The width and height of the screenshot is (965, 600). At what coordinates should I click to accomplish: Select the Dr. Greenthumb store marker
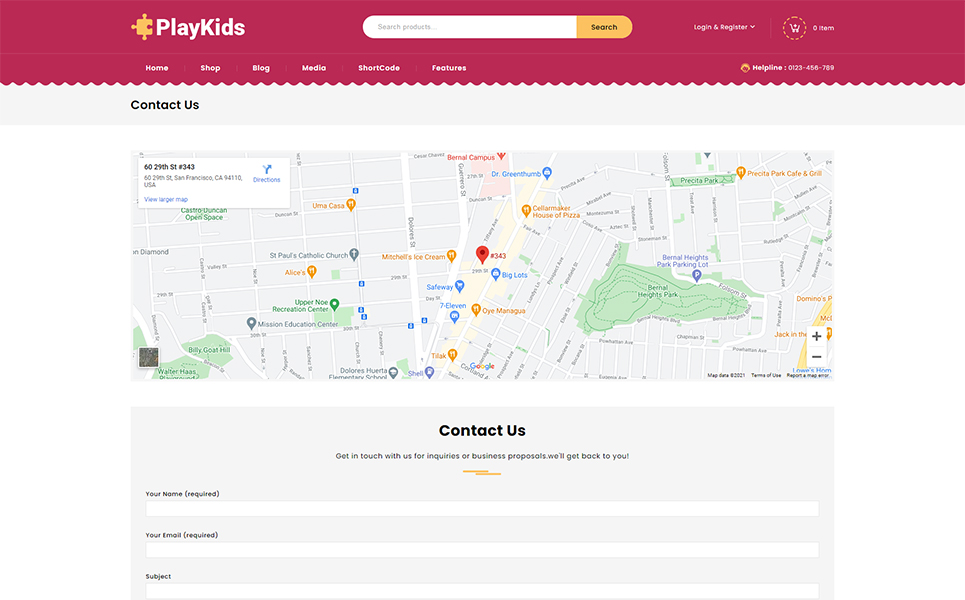coord(547,174)
